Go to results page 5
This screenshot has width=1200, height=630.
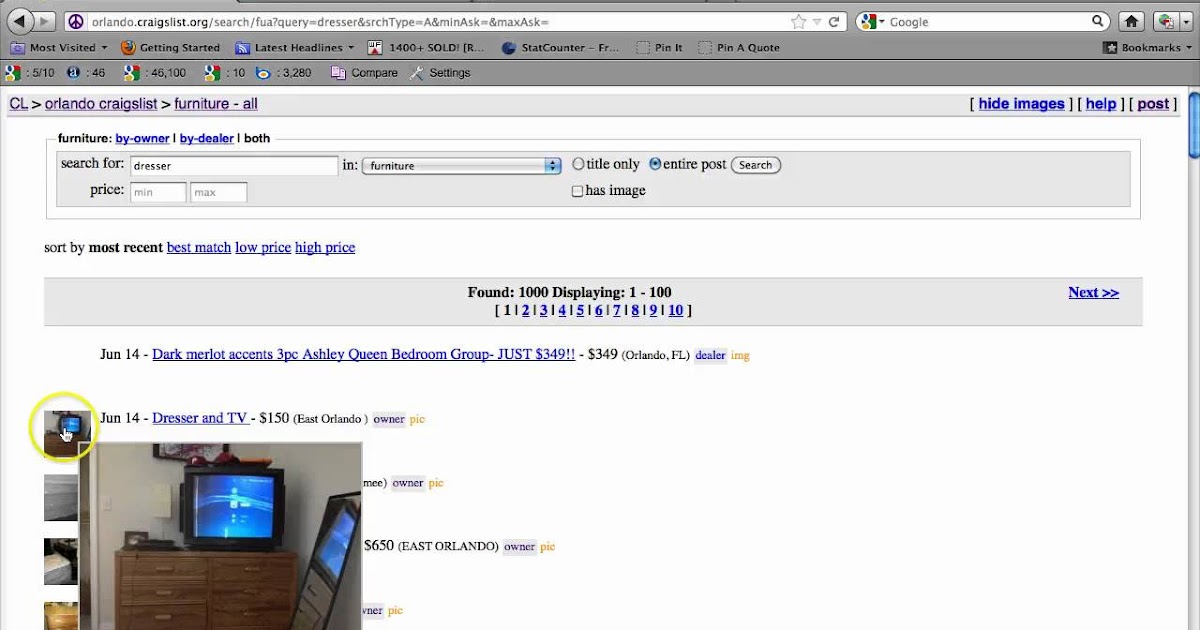coord(580,310)
